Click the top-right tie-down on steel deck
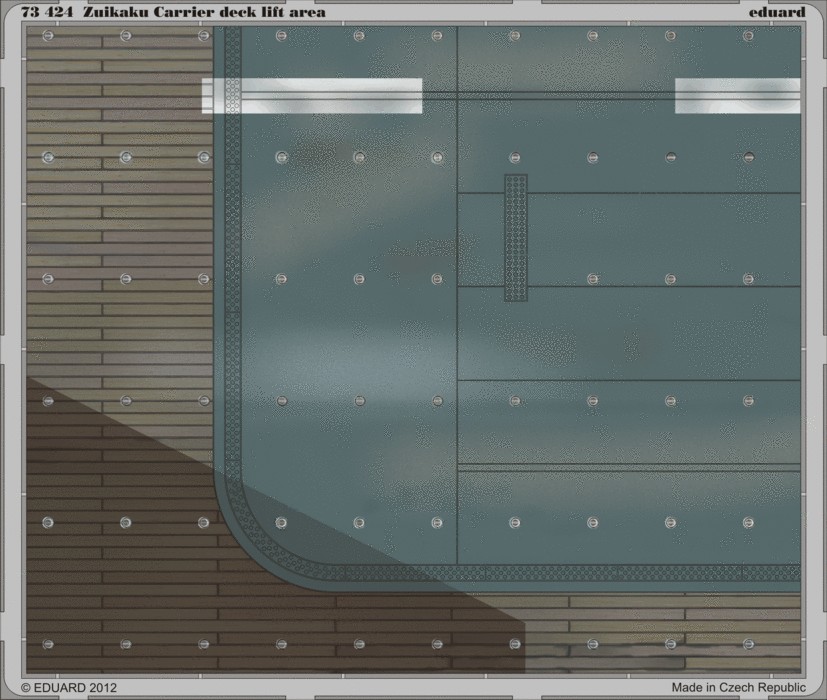 [748, 36]
